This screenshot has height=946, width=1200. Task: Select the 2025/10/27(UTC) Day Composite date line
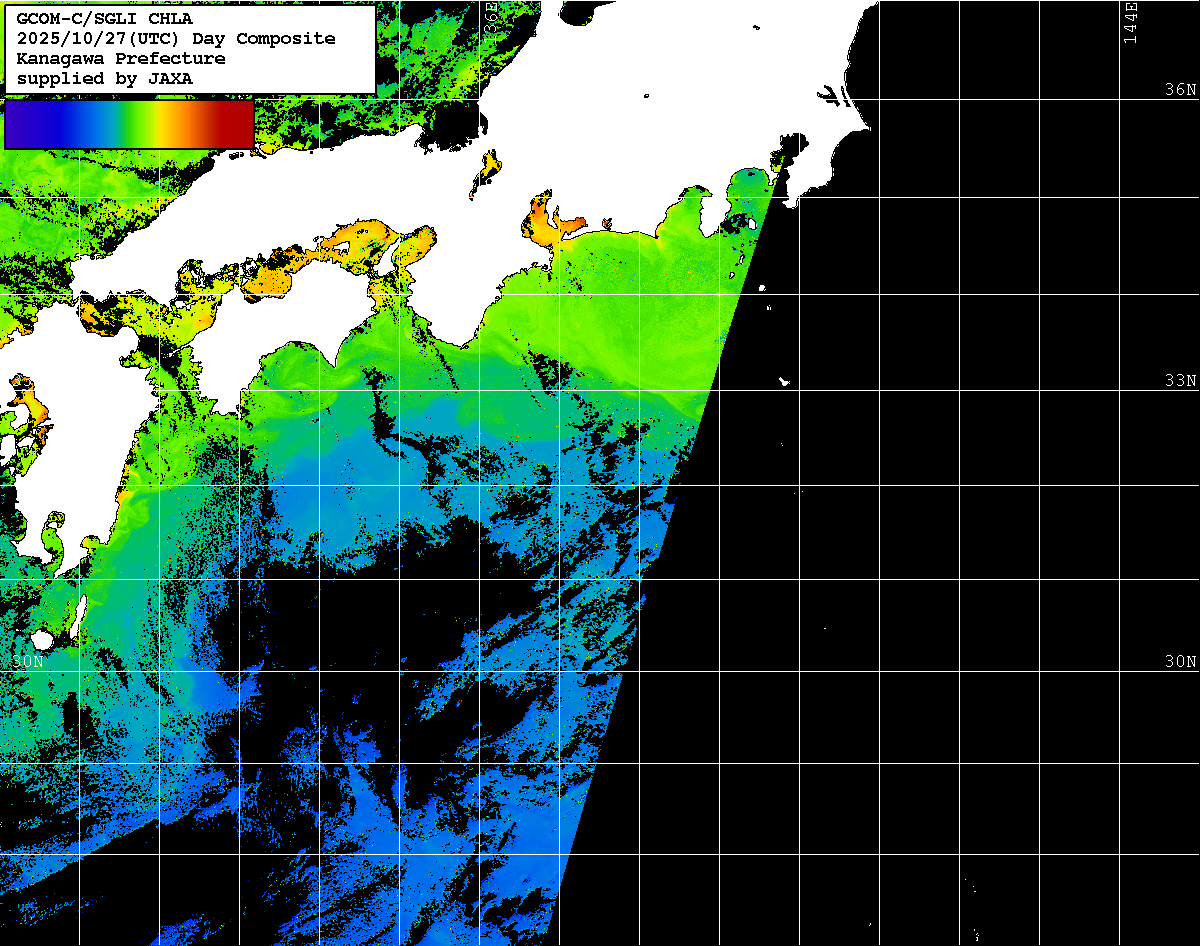point(176,38)
